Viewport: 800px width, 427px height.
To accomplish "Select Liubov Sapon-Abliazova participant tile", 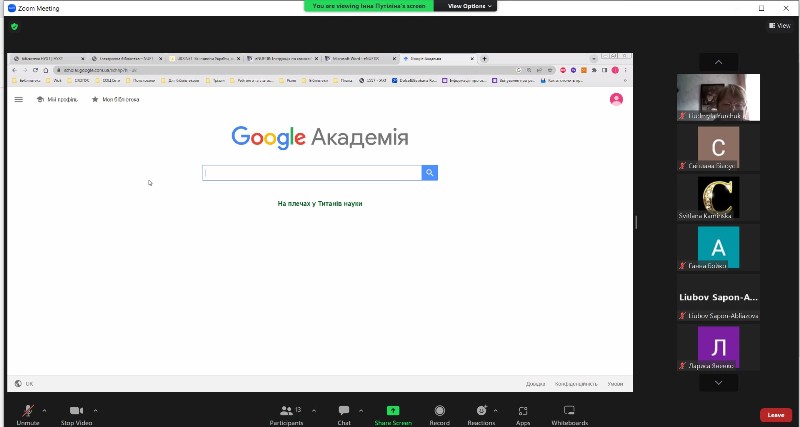I will [x=718, y=297].
